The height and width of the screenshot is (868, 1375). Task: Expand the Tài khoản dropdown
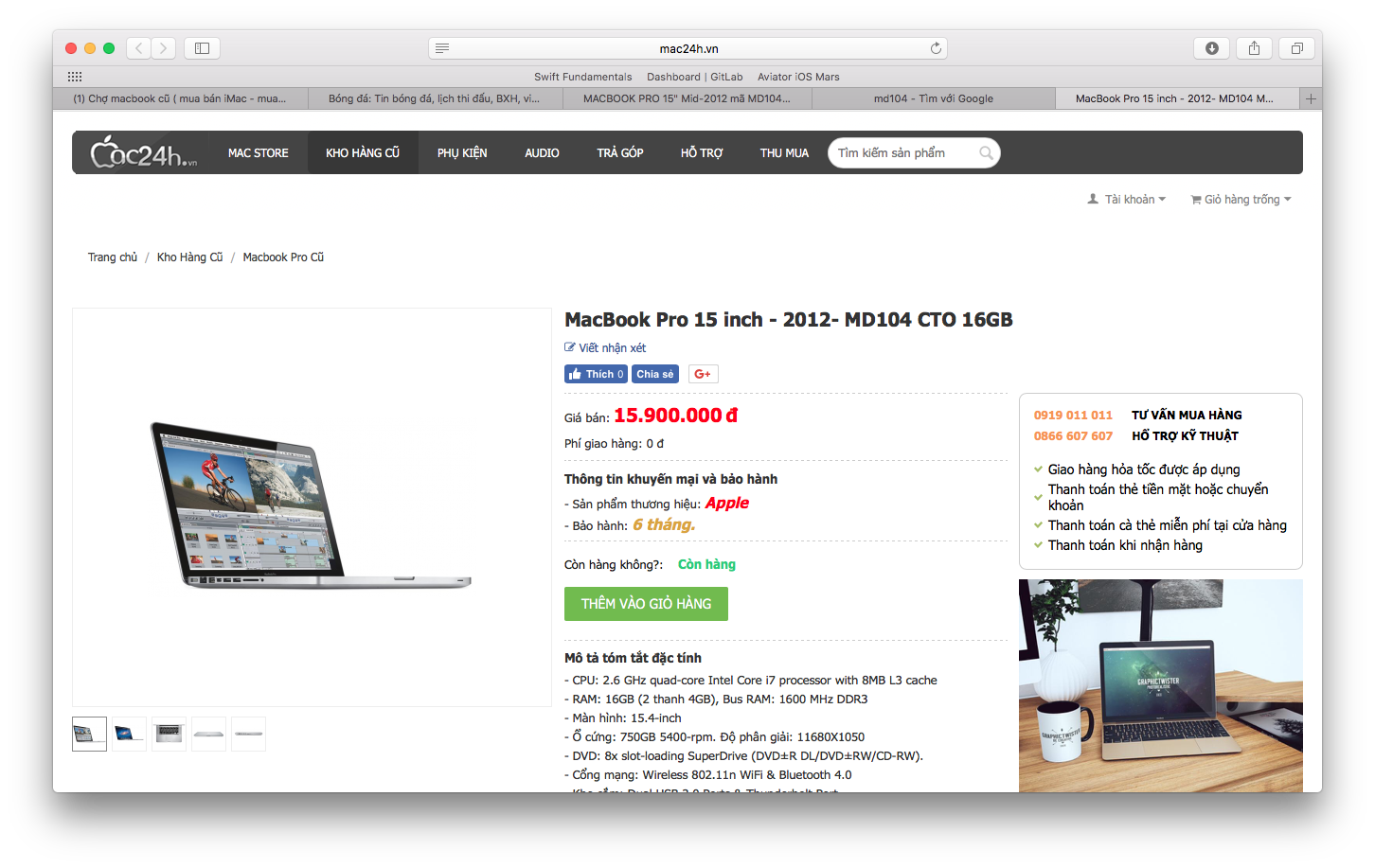coord(1127,199)
